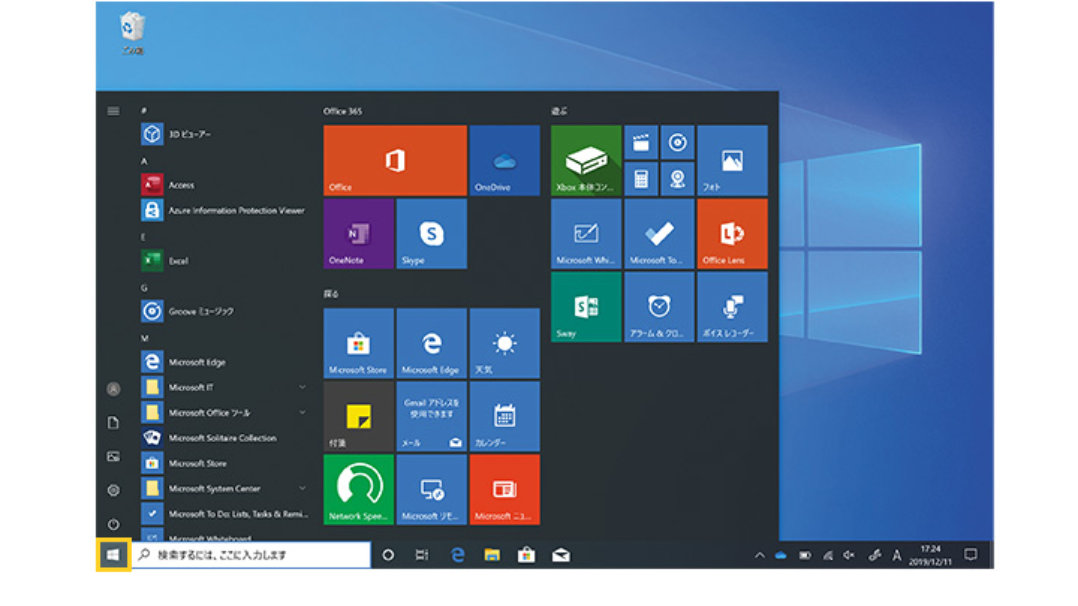Click the Windows Start button

coord(113,555)
